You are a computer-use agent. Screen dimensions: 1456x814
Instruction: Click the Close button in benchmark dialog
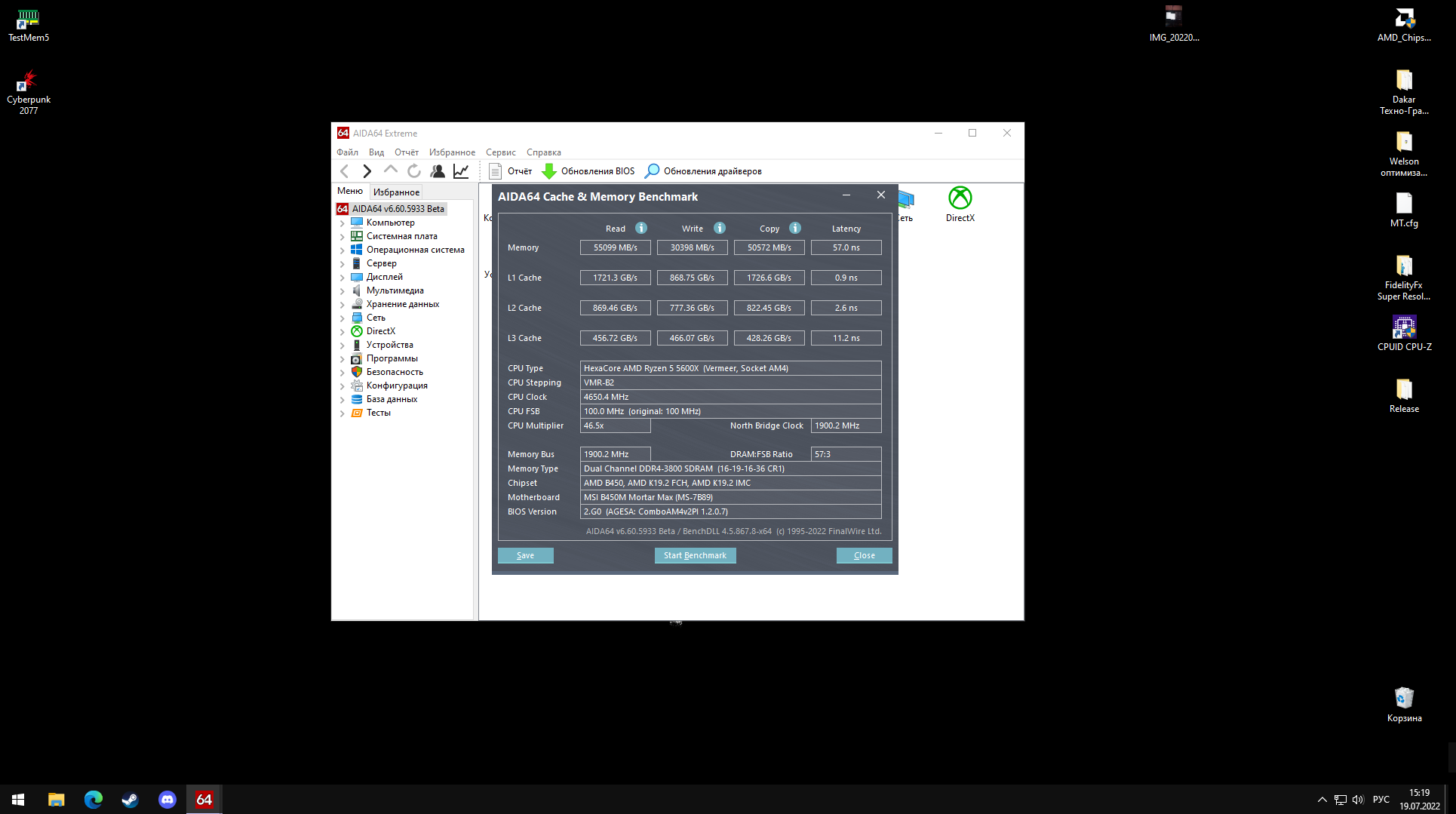865,555
